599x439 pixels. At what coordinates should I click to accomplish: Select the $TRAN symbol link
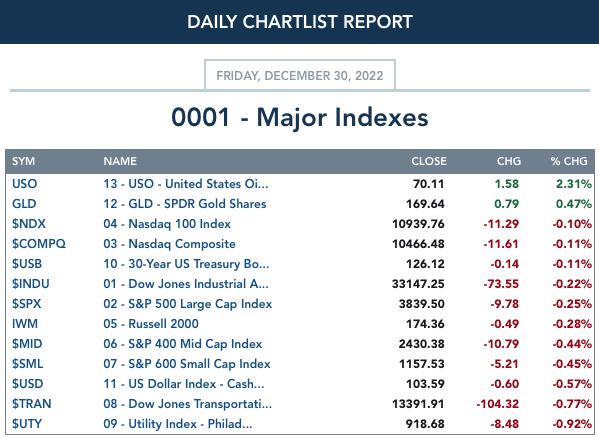pos(31,403)
